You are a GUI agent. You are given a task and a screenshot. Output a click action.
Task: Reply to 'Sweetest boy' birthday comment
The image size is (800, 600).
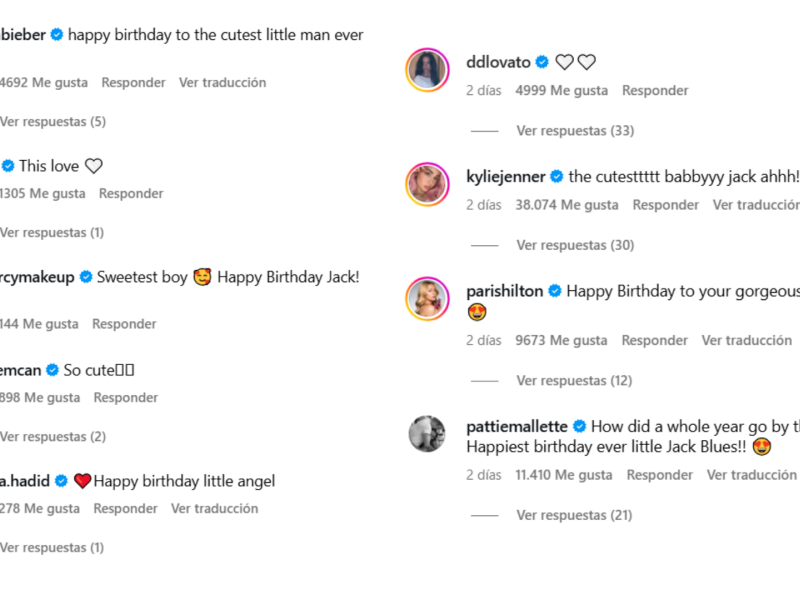[124, 324]
